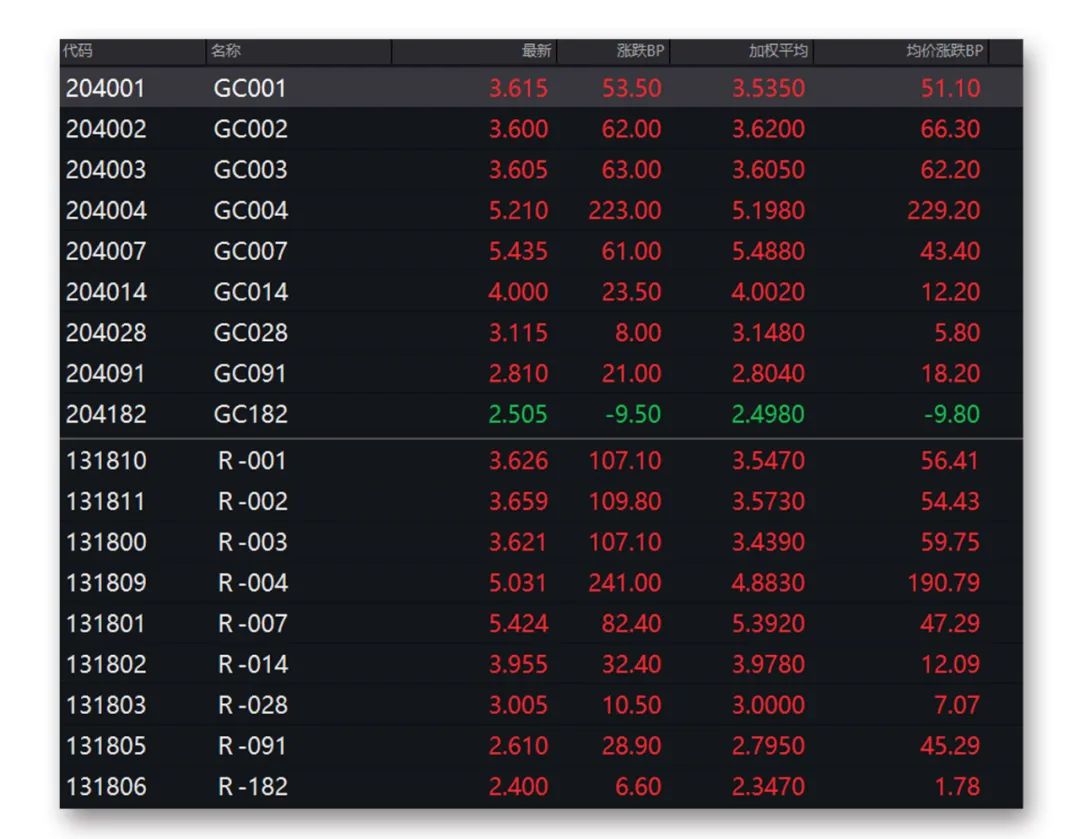Click the GC182 name
Image resolution: width=1080 pixels, height=839 pixels.
[250, 414]
